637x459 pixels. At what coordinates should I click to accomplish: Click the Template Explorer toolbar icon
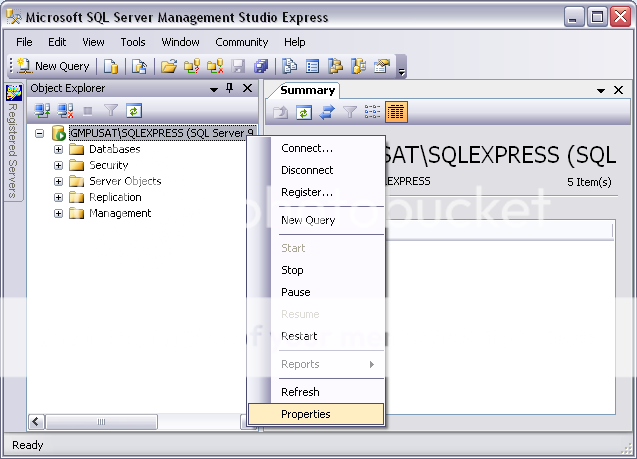(x=359, y=66)
